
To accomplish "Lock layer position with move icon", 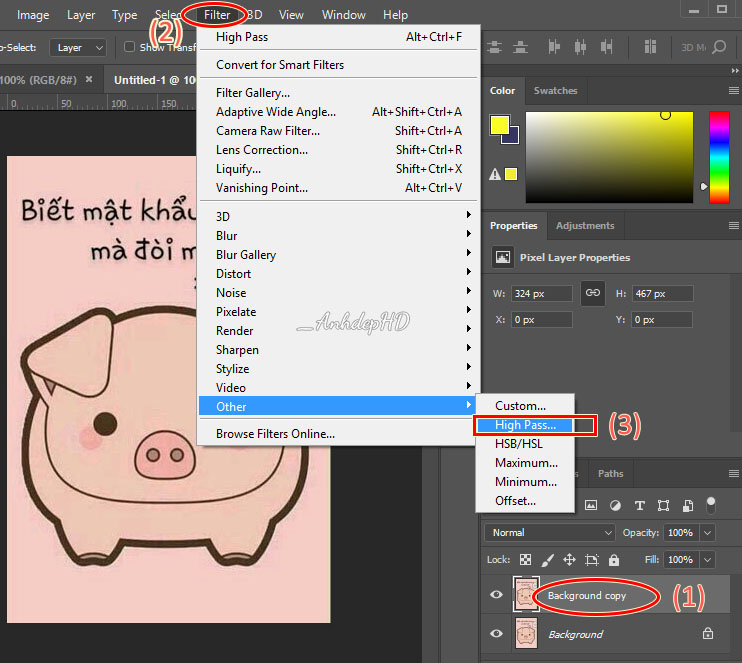I will tap(569, 560).
